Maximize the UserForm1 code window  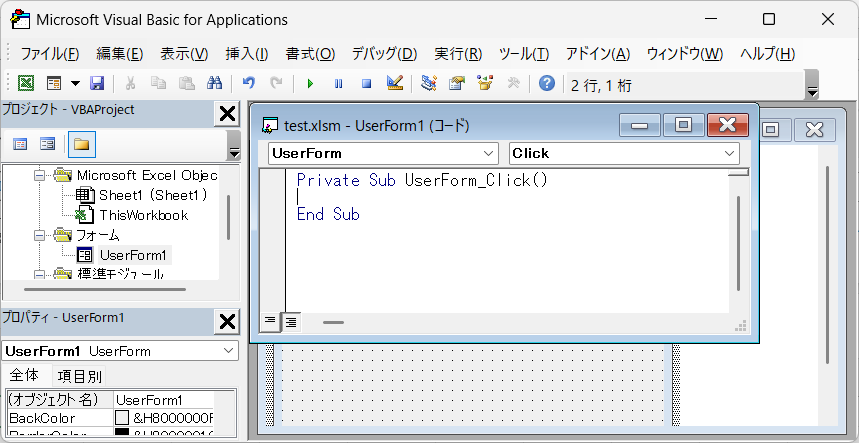click(683, 125)
